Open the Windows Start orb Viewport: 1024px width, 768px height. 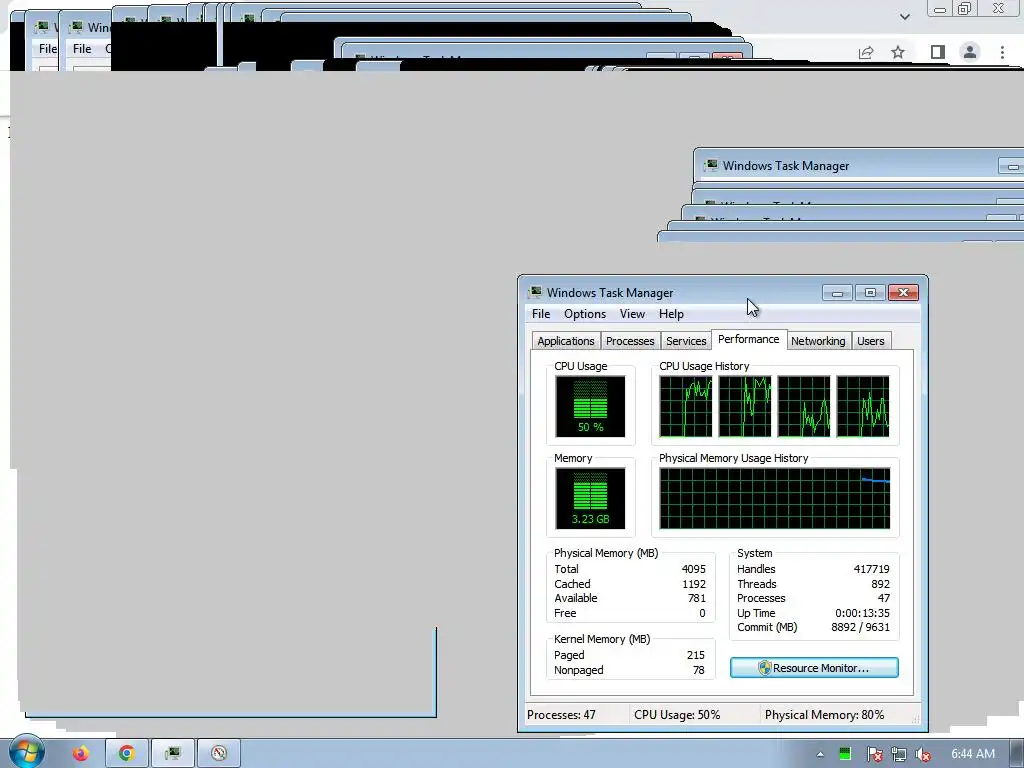coord(26,753)
